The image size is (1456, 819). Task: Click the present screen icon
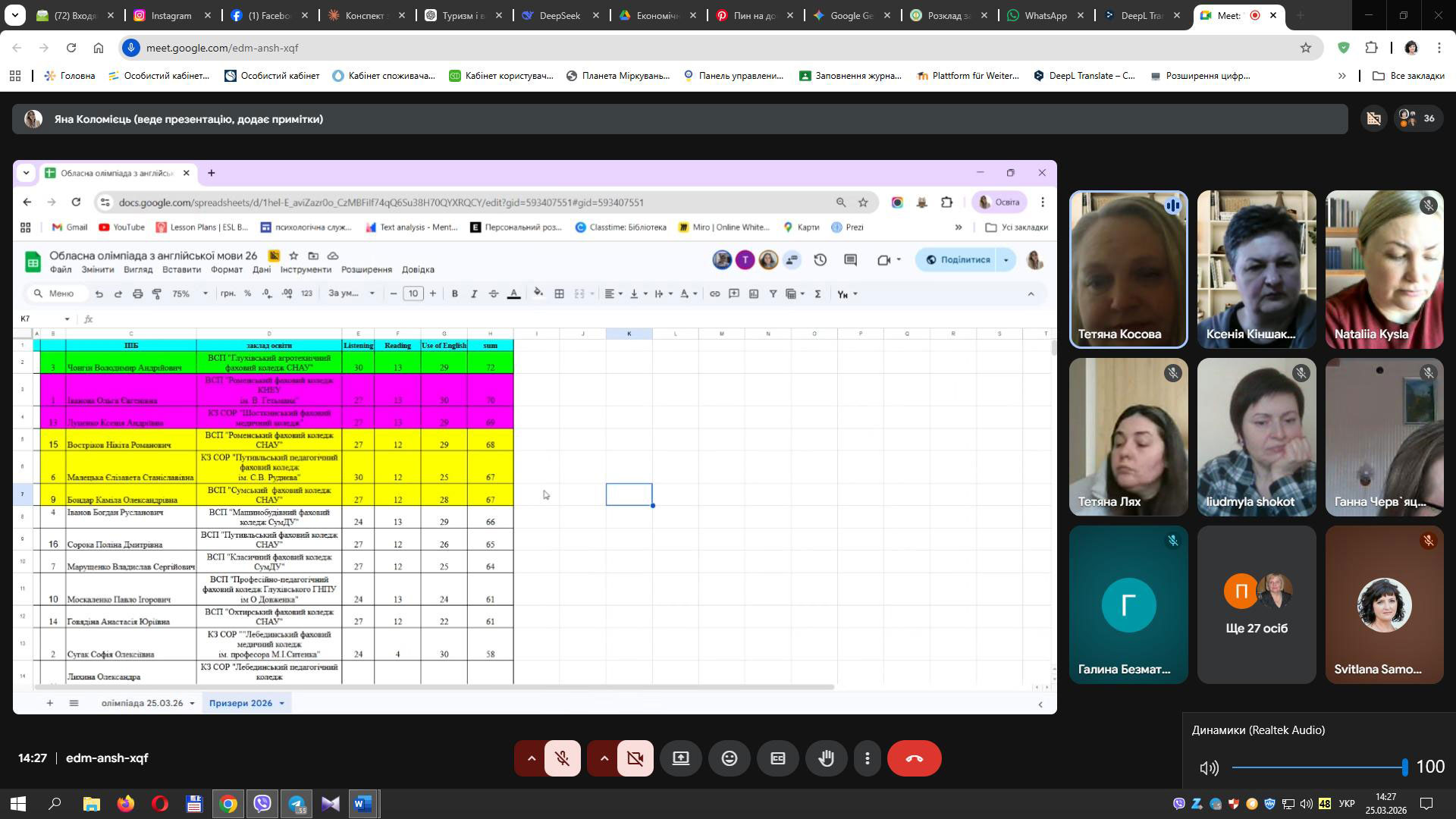680,758
